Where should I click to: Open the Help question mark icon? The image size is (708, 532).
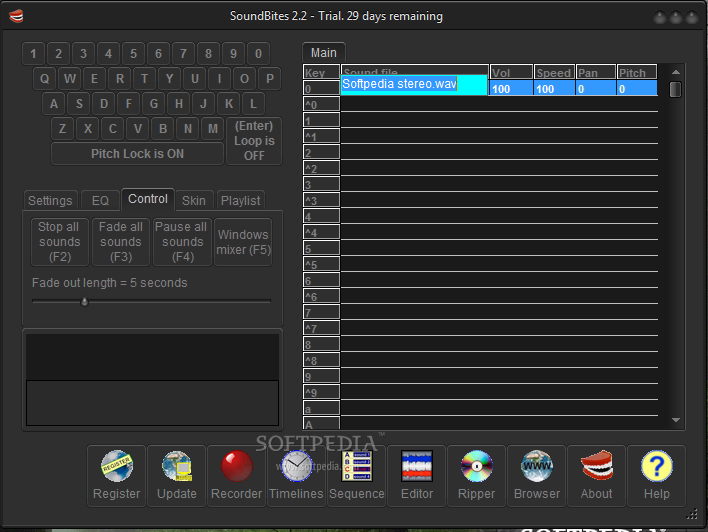pyautogui.click(x=657, y=476)
